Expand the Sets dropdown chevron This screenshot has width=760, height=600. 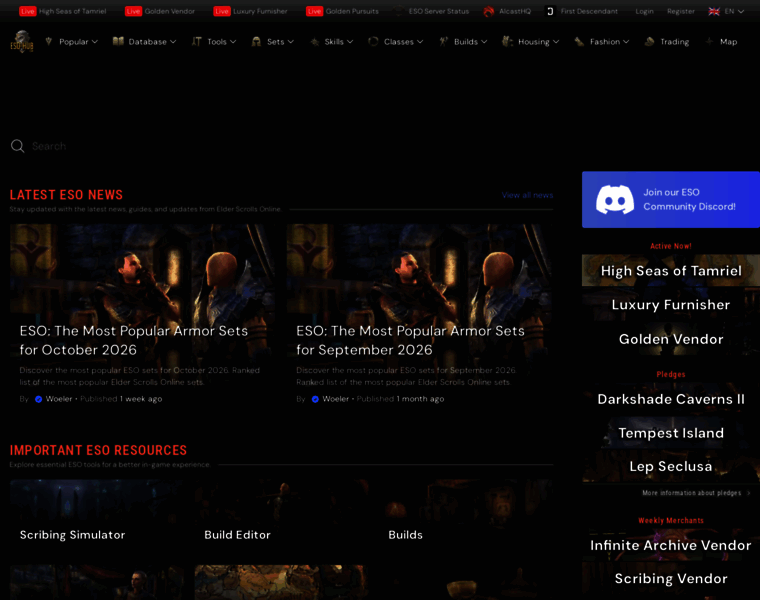pyautogui.click(x=291, y=42)
